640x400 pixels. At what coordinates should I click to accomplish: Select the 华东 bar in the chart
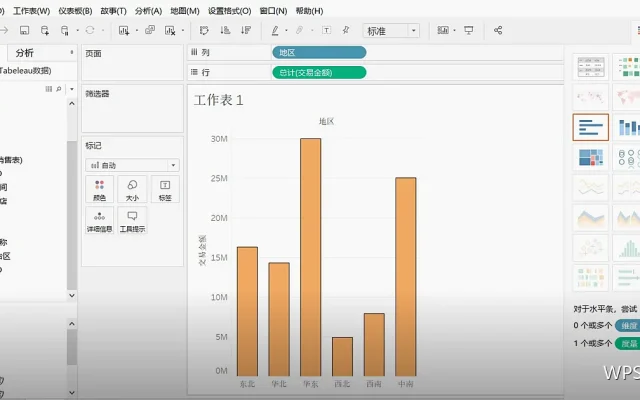pos(311,257)
